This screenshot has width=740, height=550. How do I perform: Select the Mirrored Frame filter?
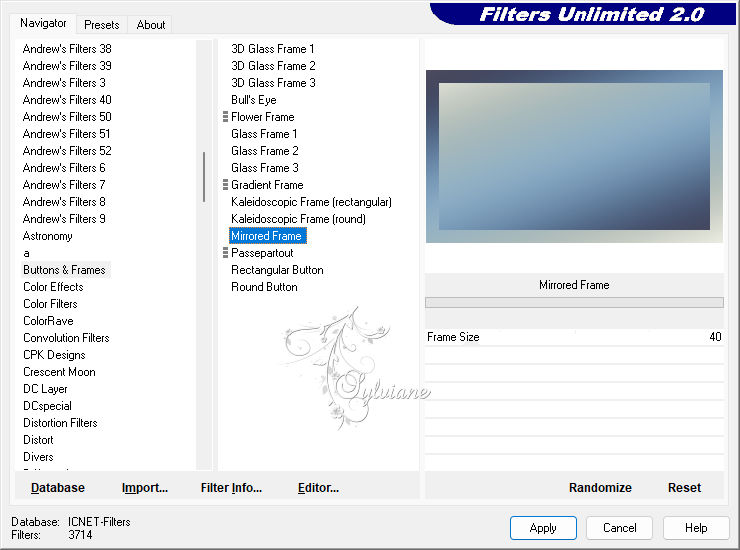tap(268, 236)
